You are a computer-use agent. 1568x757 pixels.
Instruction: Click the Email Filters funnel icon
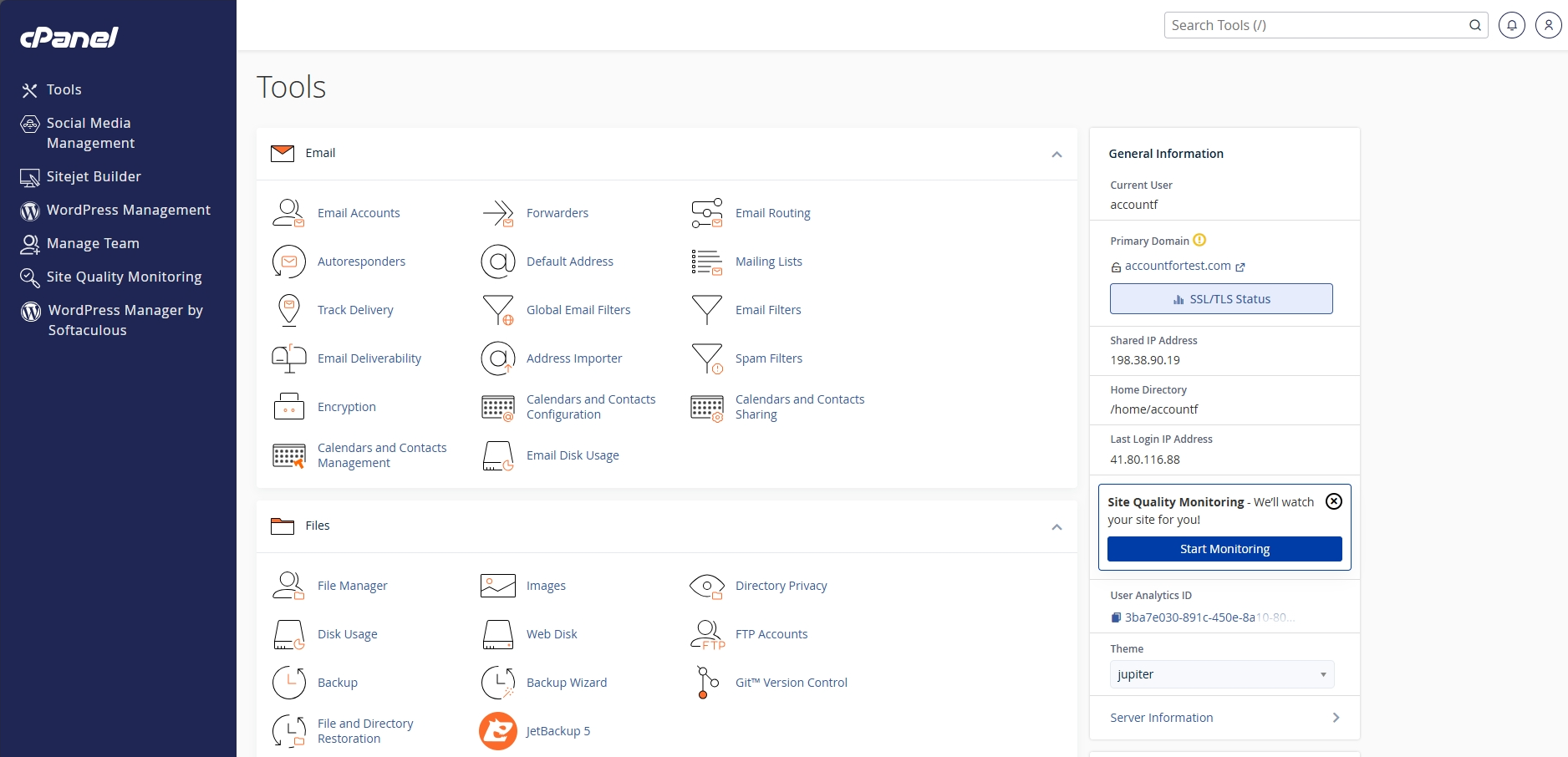pos(707,310)
